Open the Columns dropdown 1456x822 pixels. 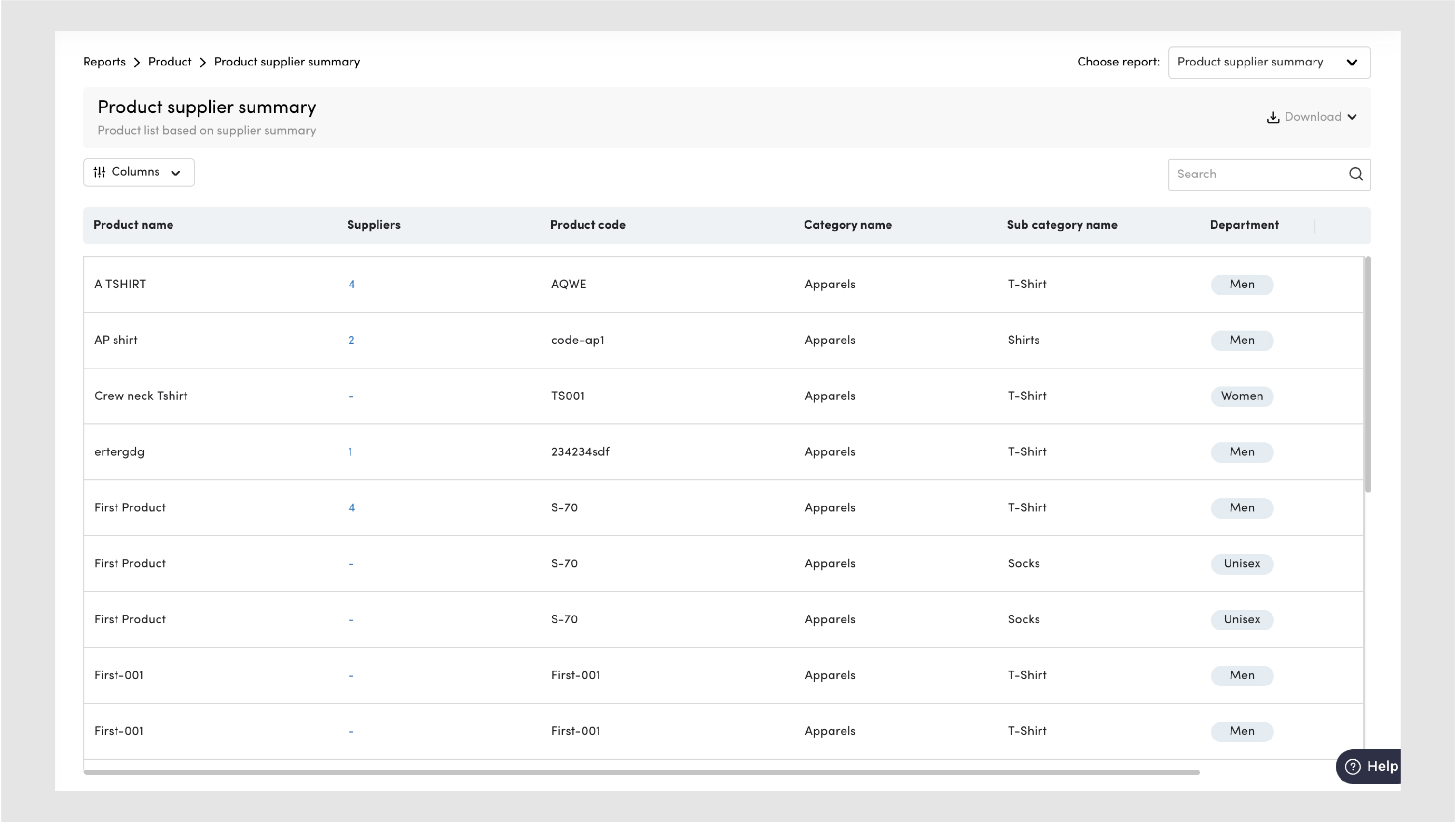click(x=139, y=172)
